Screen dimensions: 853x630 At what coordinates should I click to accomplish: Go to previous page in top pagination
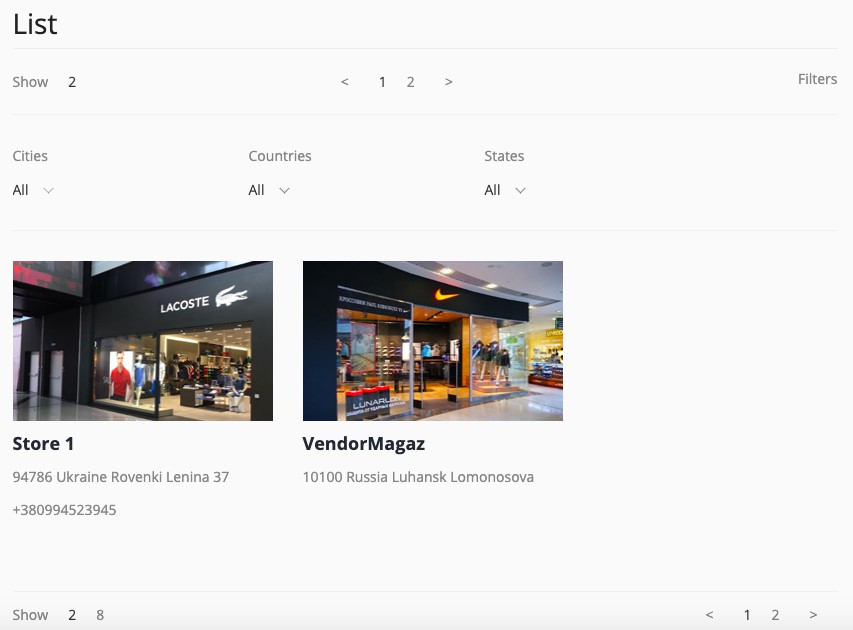coord(344,82)
